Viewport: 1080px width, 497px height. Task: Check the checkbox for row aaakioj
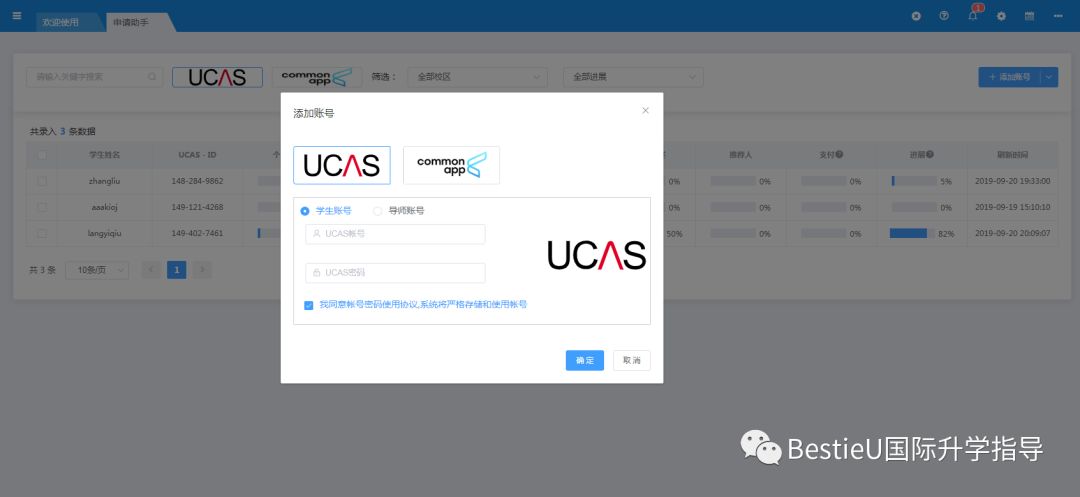coord(42,207)
